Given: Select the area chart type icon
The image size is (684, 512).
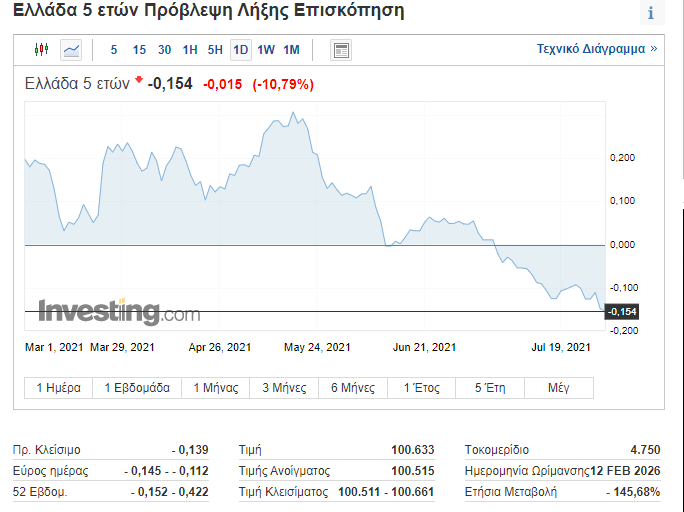Looking at the screenshot, I should pyautogui.click(x=71, y=49).
